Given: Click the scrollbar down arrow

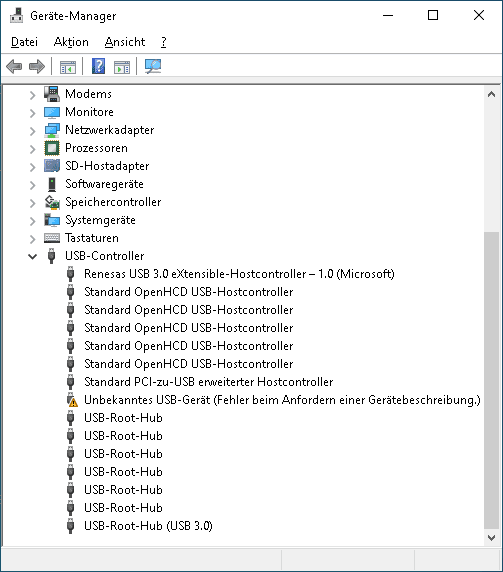Looking at the screenshot, I should coord(491,538).
